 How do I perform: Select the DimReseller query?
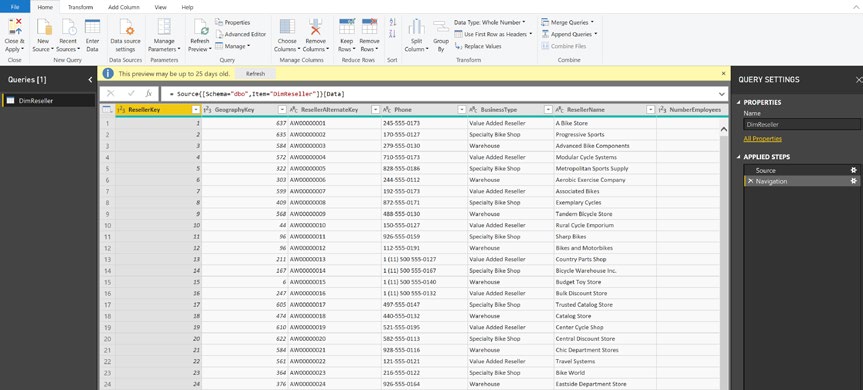(x=48, y=101)
